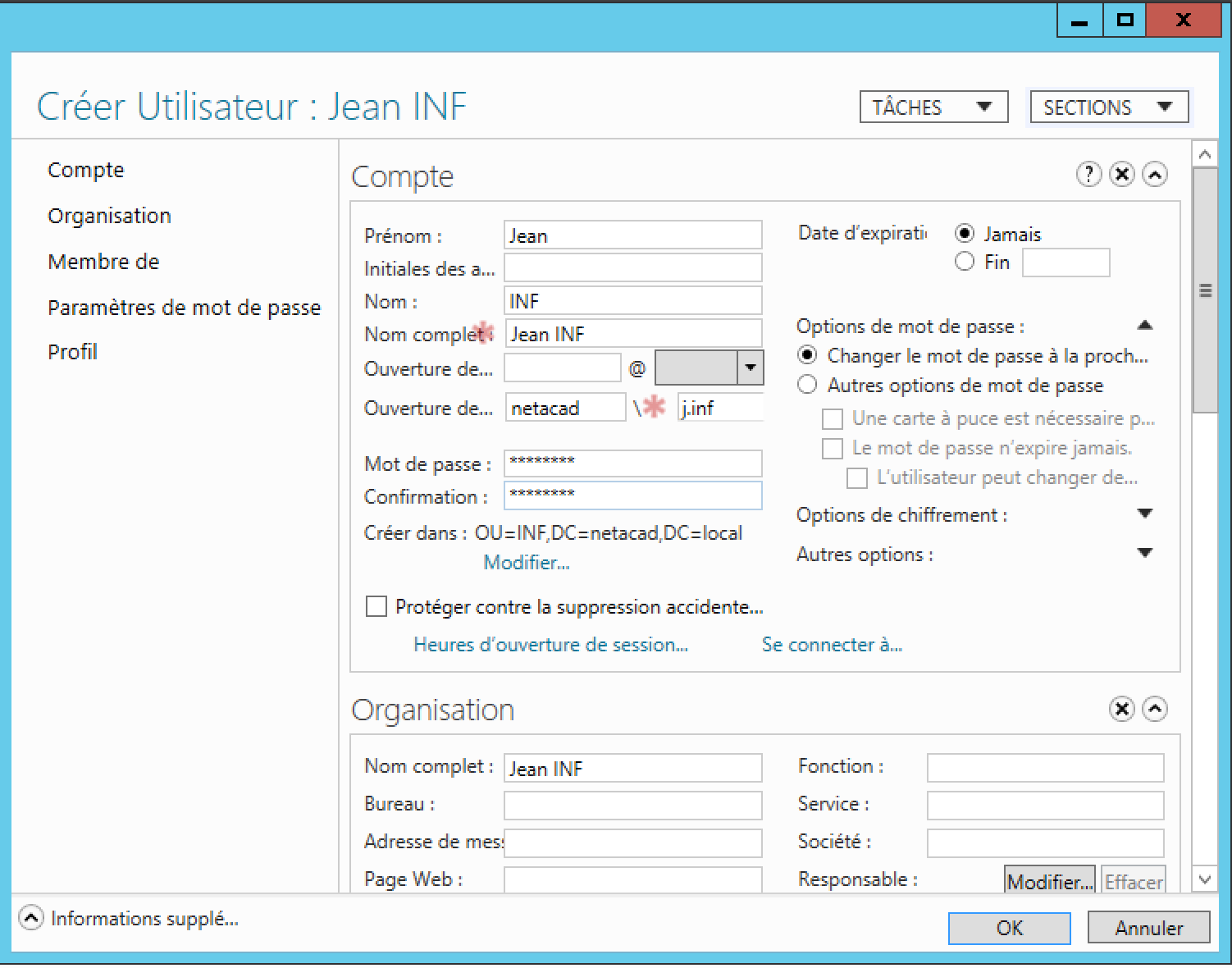Viewport: 1232px width, 968px height.
Task: Click the Compte section help icon
Action: (1088, 174)
